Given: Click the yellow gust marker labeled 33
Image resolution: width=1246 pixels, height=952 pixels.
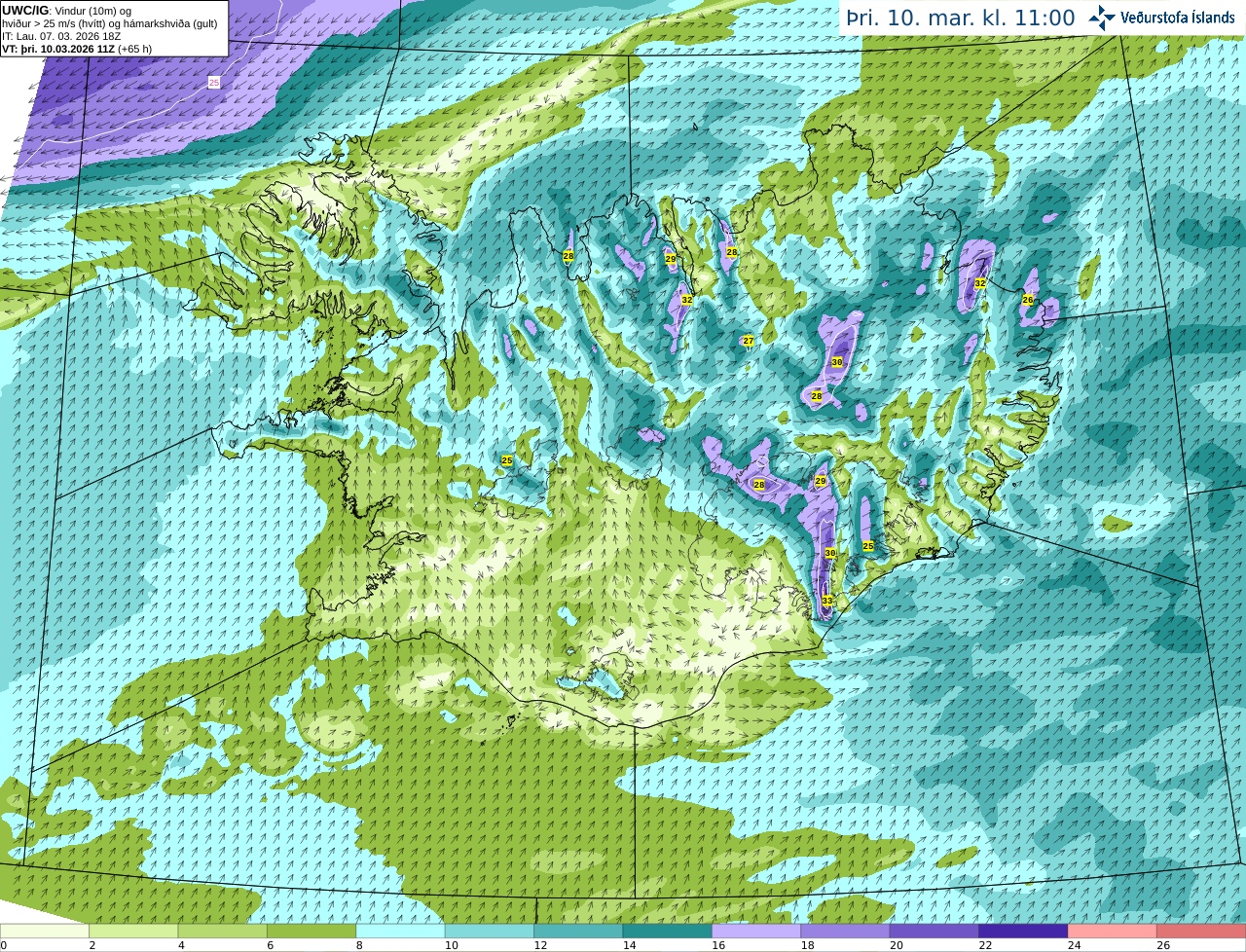Looking at the screenshot, I should (x=826, y=601).
